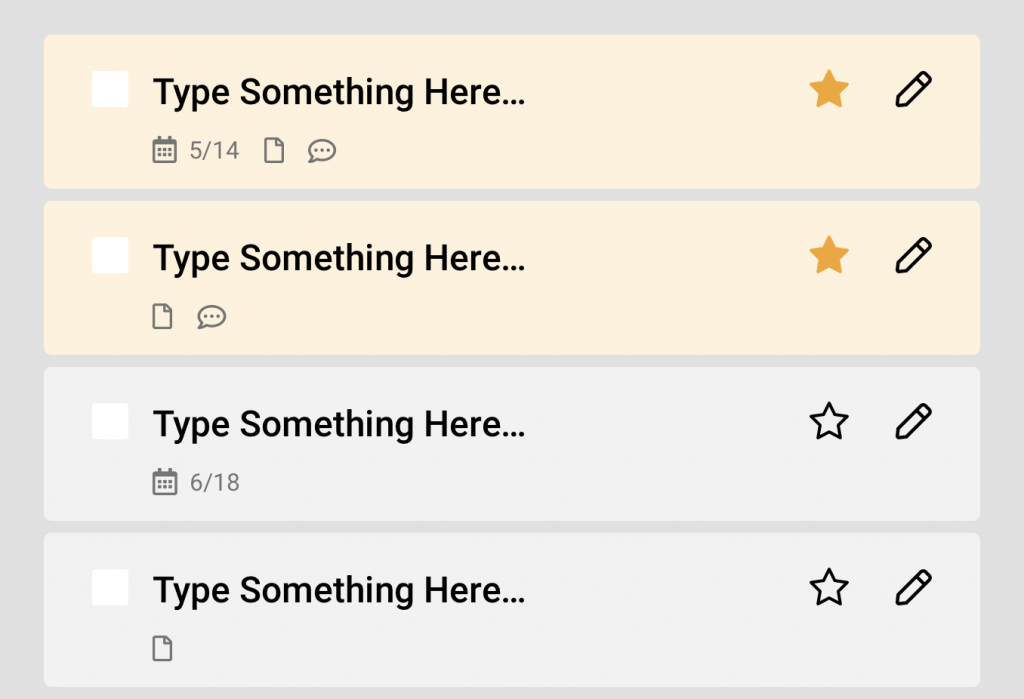The height and width of the screenshot is (699, 1024).
Task: Check the second highlighted task's checkbox
Action: [110, 255]
